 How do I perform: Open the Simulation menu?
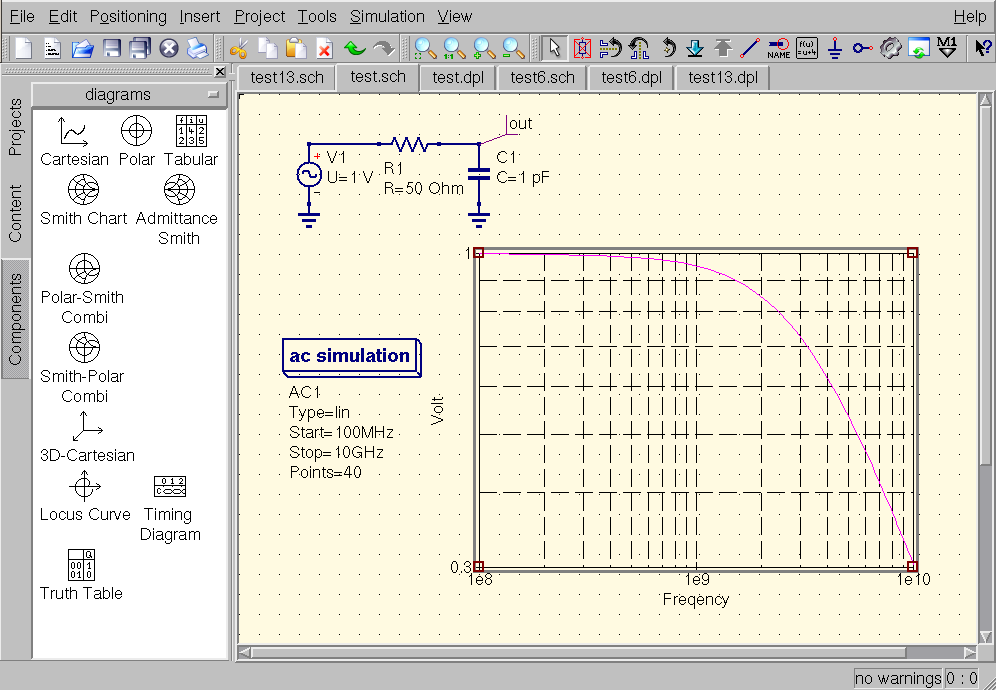tap(387, 16)
